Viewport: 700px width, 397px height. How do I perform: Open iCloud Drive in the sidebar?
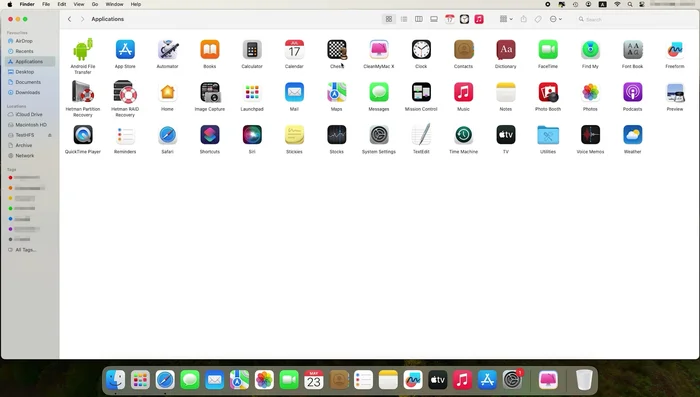point(29,114)
